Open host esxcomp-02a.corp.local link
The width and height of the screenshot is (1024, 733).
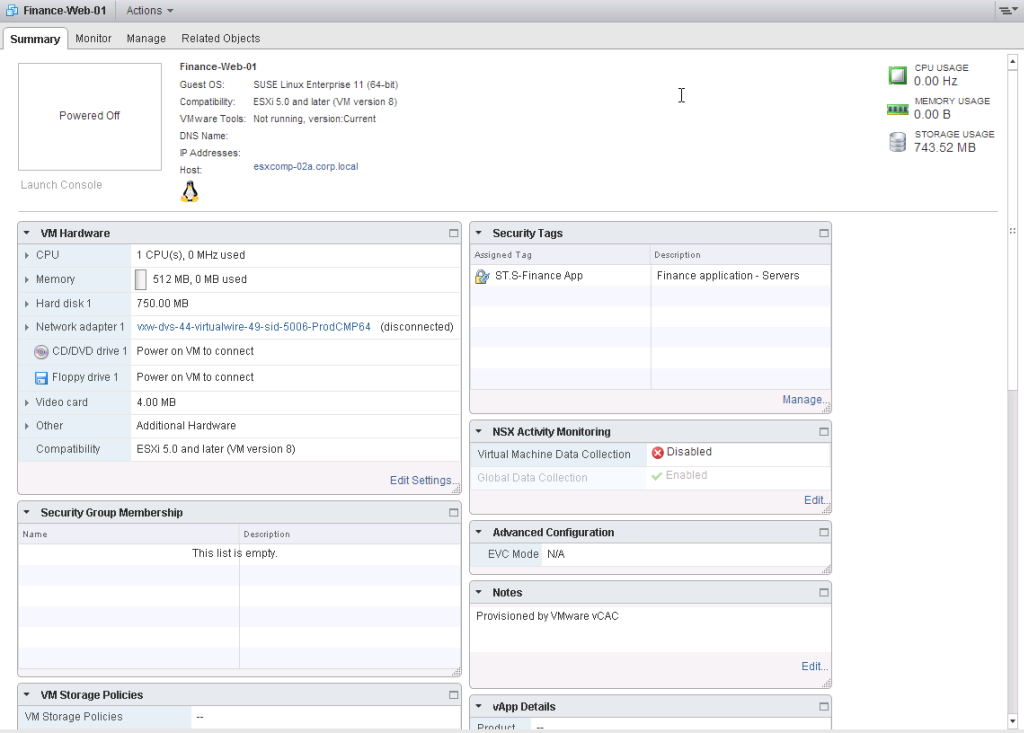tap(306, 167)
